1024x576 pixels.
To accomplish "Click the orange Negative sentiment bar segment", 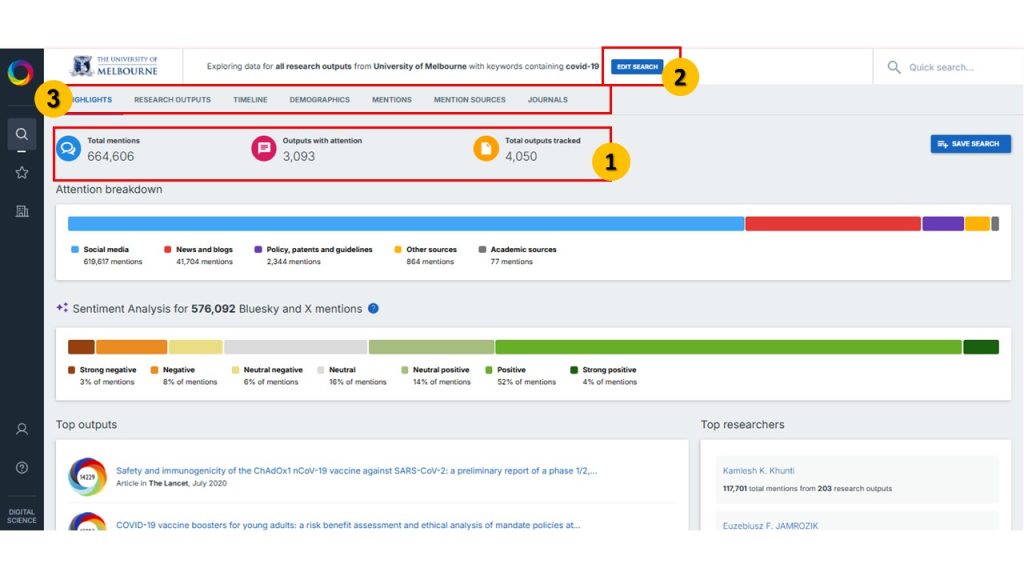I will (131, 347).
